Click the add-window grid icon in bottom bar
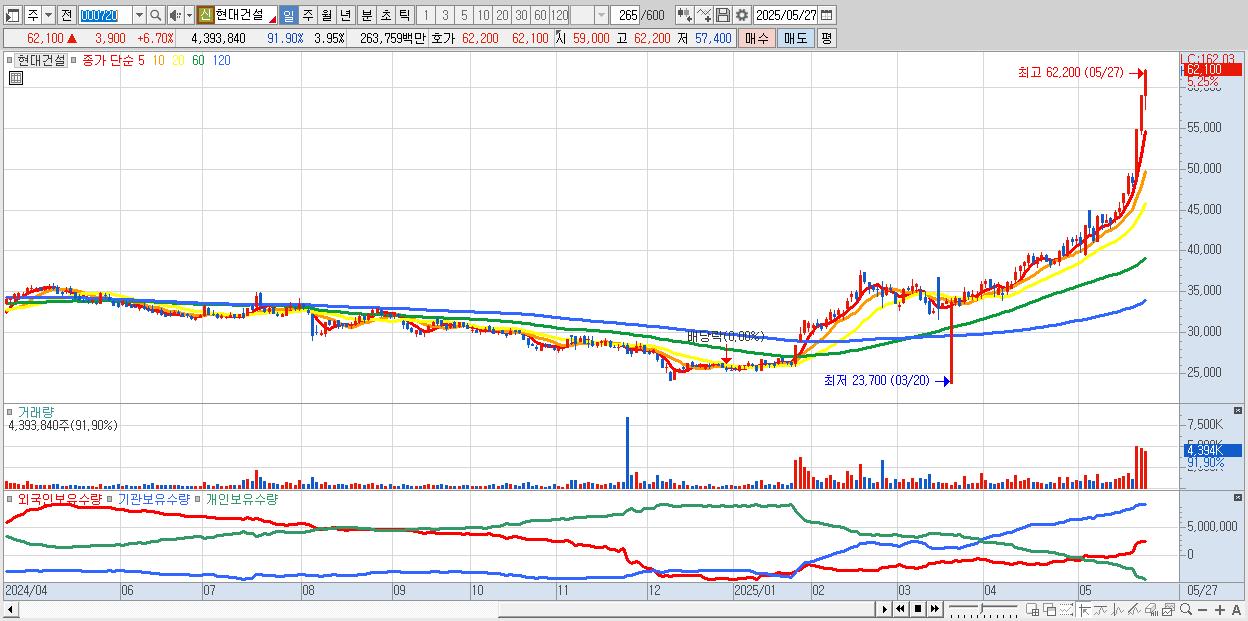Image resolution: width=1248 pixels, height=621 pixels. point(1033,609)
